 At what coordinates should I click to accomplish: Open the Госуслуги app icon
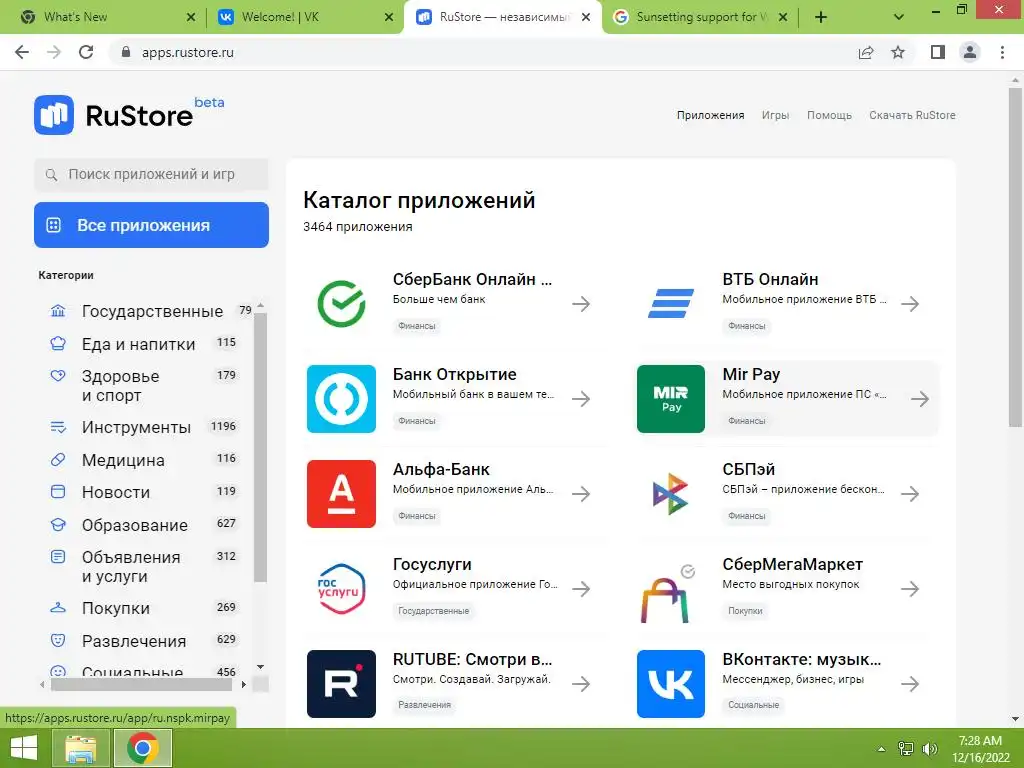[x=341, y=588]
